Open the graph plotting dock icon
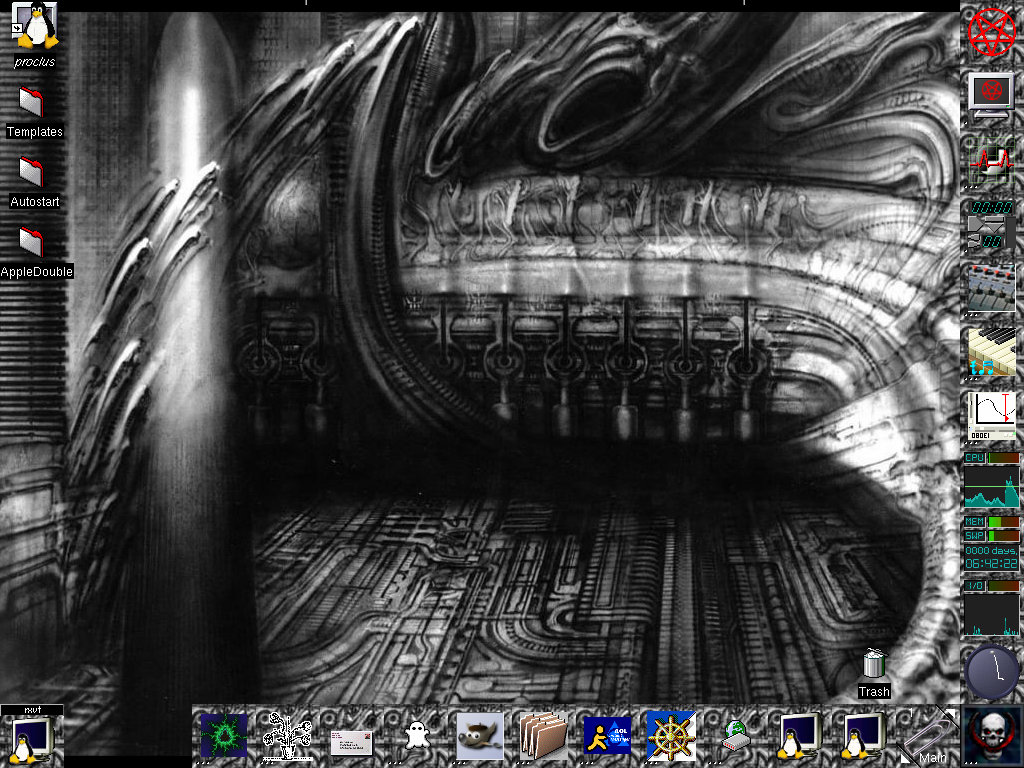Viewport: 1024px width, 768px height. click(991, 416)
